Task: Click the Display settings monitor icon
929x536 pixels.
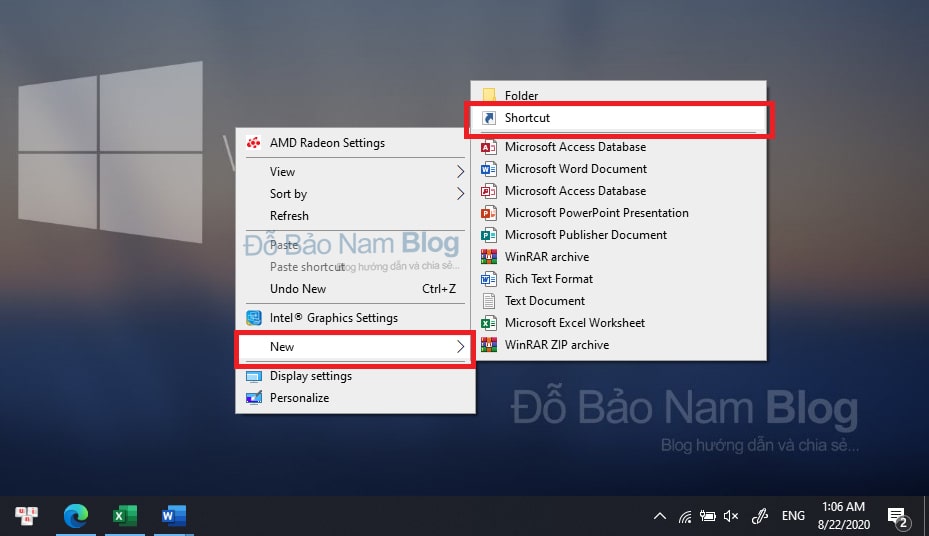Action: 254,377
